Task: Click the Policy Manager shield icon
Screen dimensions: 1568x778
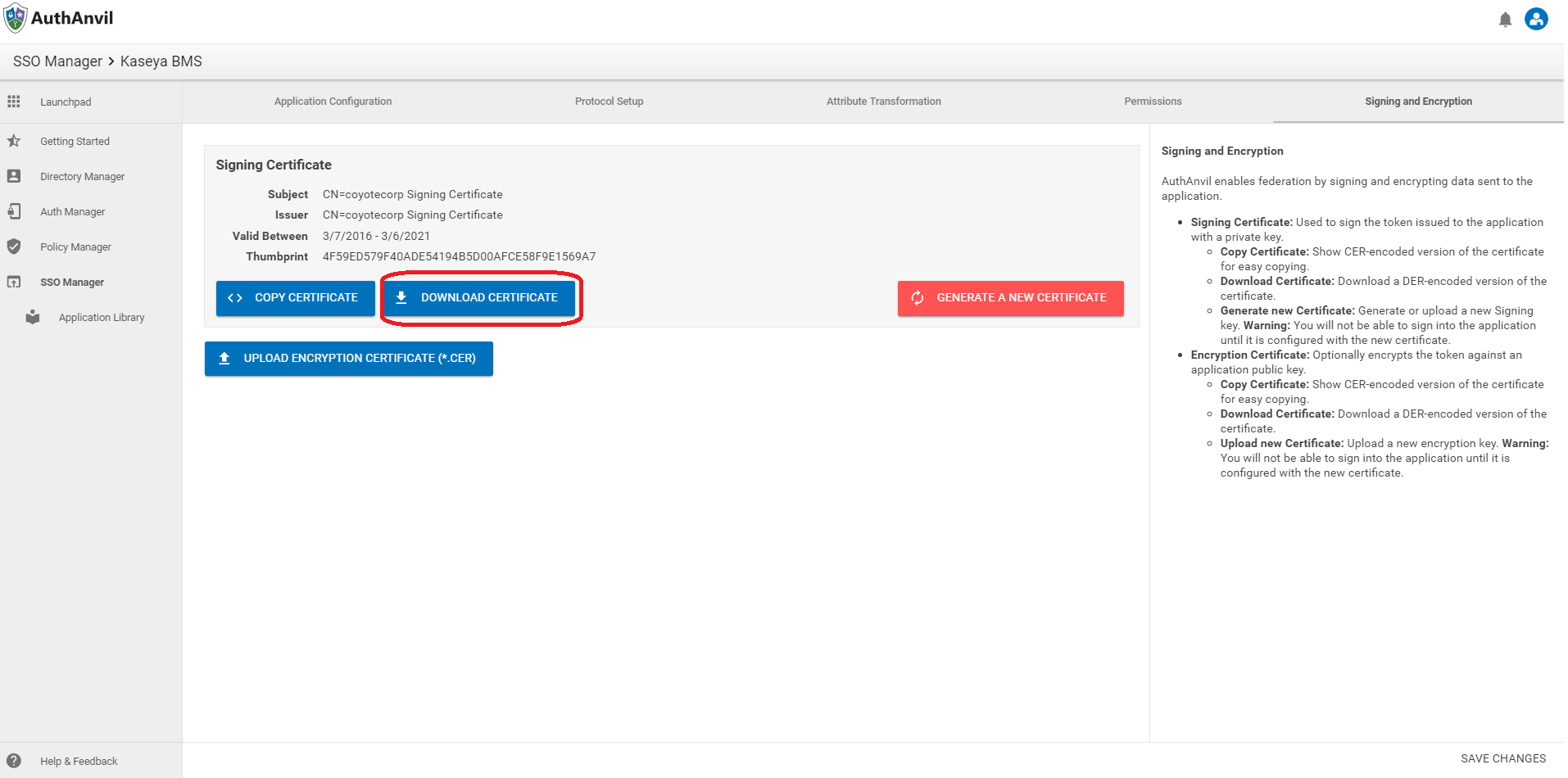Action: 14,247
